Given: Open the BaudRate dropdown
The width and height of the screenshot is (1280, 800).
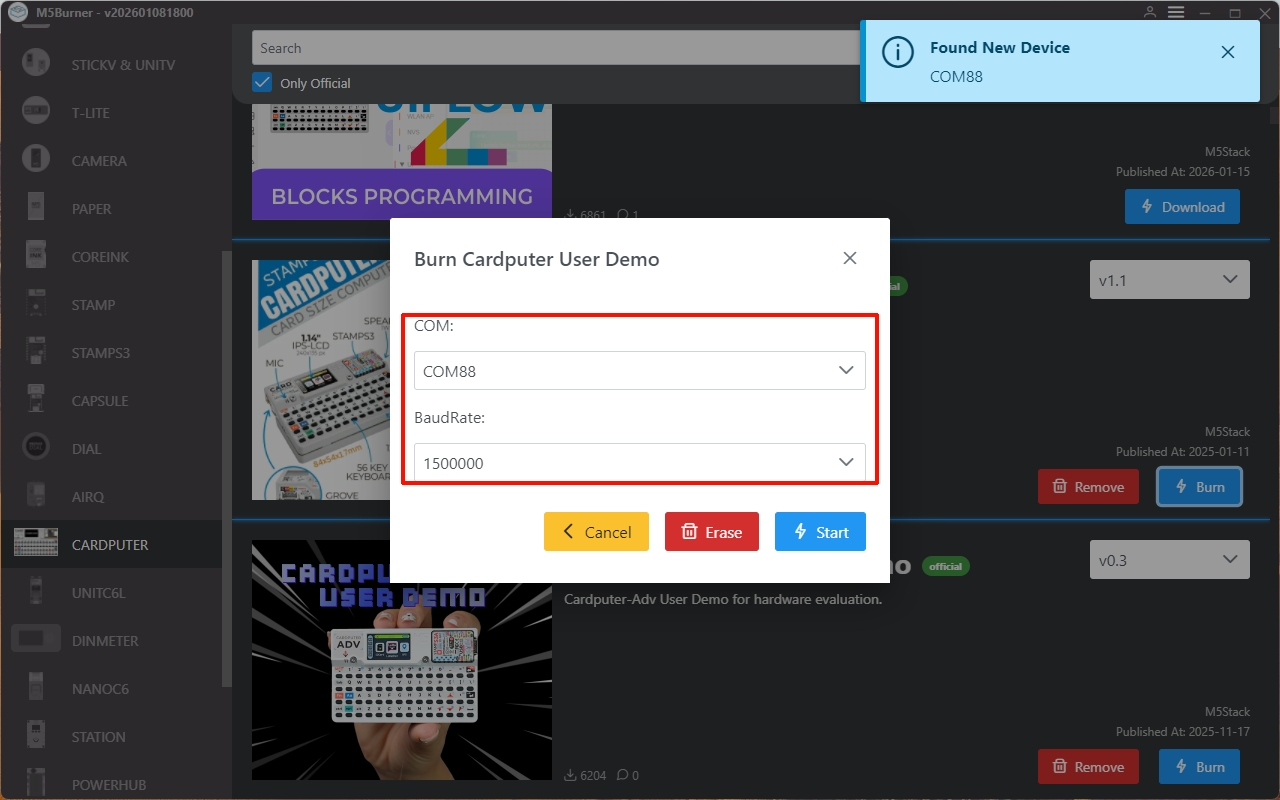Looking at the screenshot, I should tap(639, 463).
